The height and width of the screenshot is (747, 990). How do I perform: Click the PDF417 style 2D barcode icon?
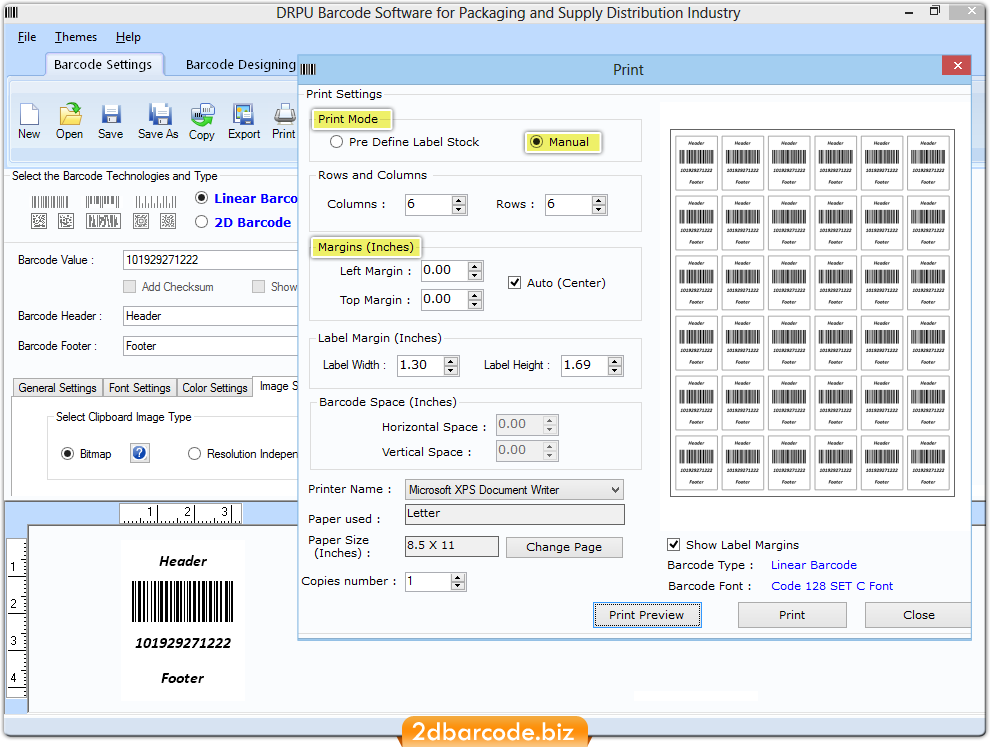pos(103,221)
